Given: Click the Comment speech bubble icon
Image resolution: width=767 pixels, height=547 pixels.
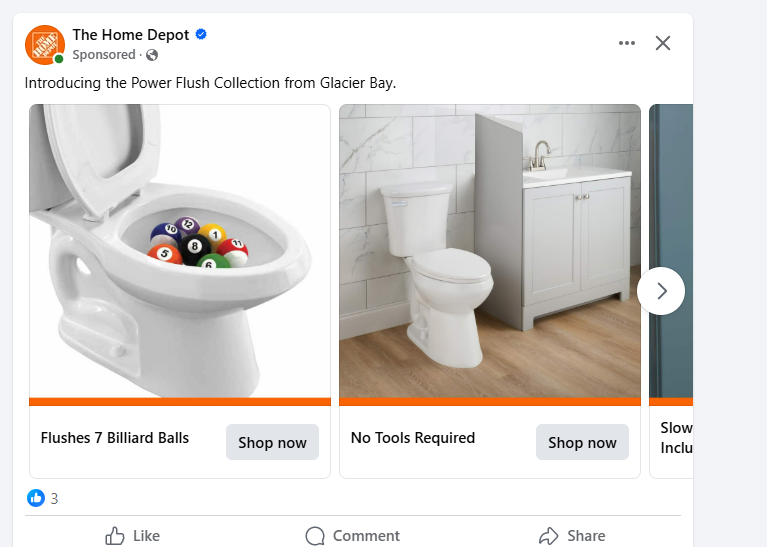Looking at the screenshot, I should coord(315,536).
